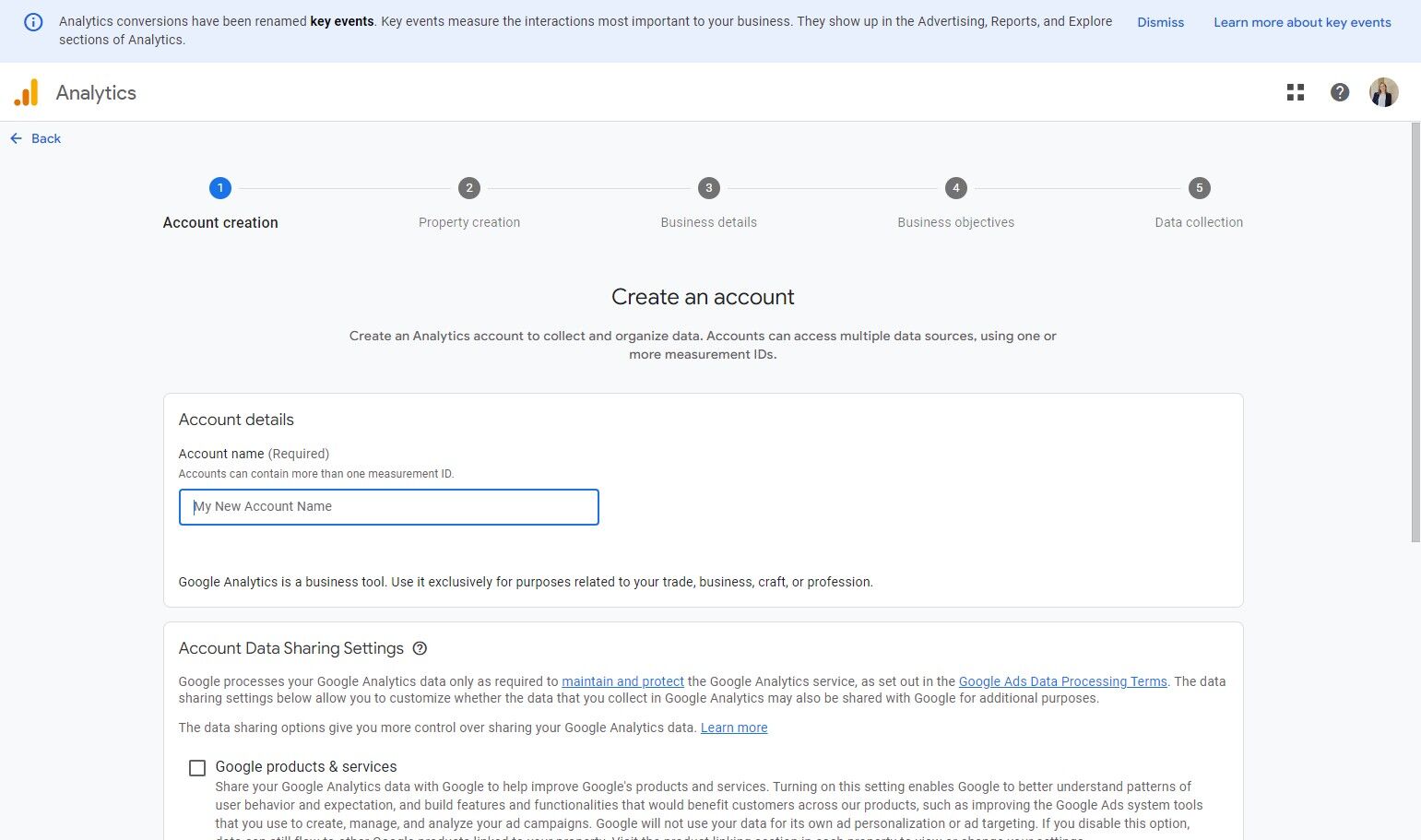Click help icon beside Data Sharing Settings

420,648
